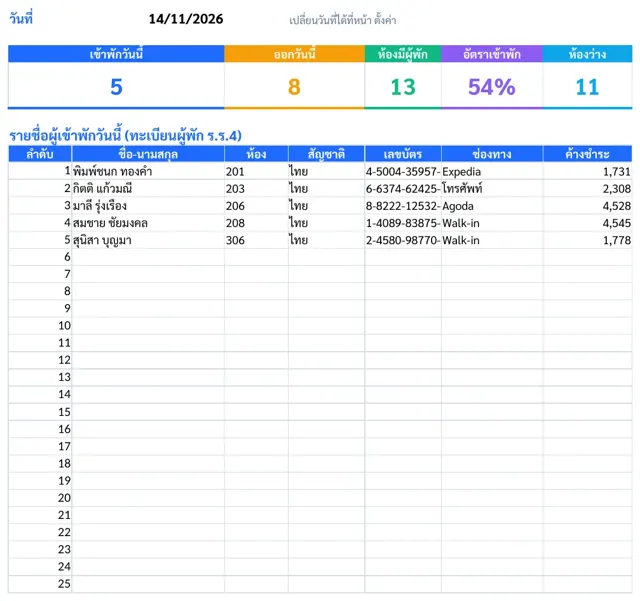
Task: Select guest name พิมพ์ชนก ทองคำ
Action: 148,171
